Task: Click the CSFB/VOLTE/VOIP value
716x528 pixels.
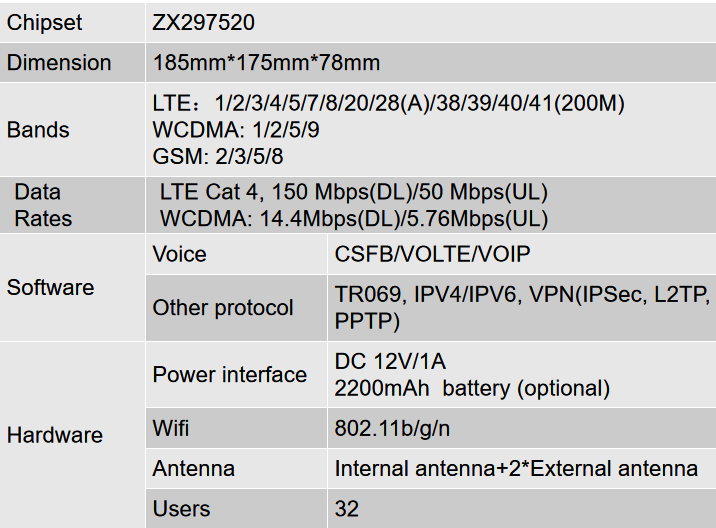Action: click(432, 254)
